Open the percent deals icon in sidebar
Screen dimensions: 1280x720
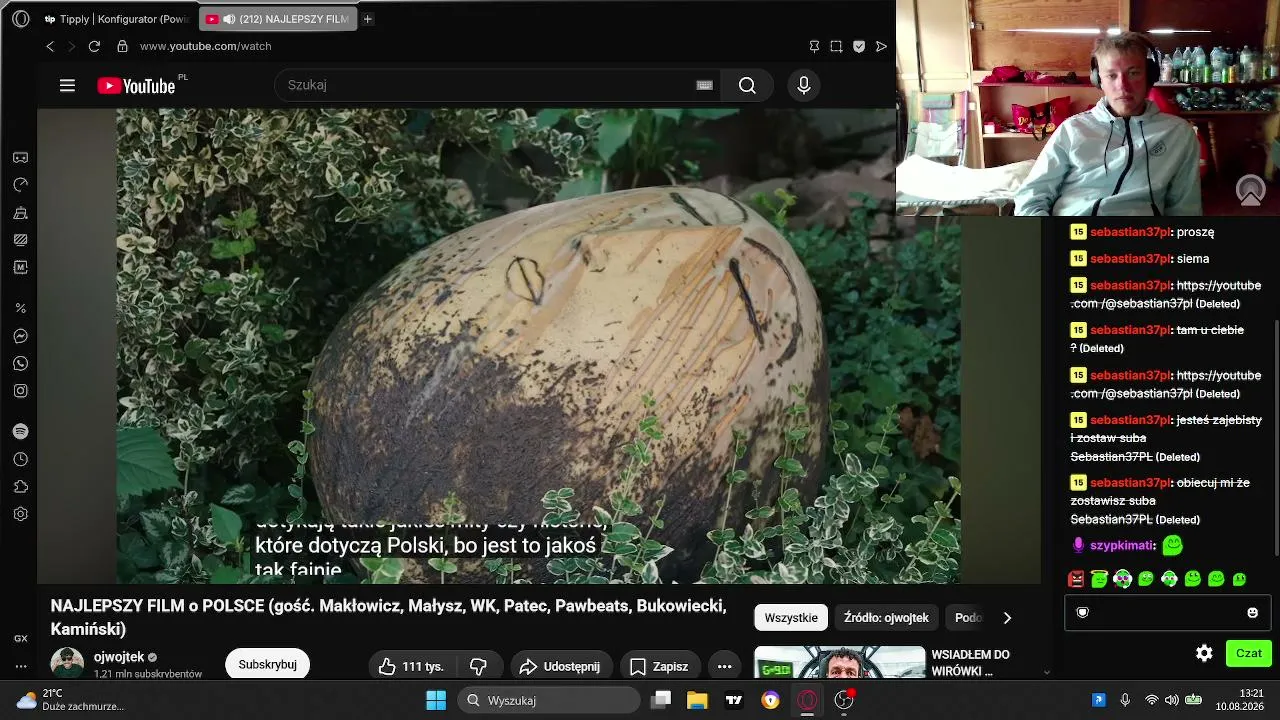[x=20, y=308]
